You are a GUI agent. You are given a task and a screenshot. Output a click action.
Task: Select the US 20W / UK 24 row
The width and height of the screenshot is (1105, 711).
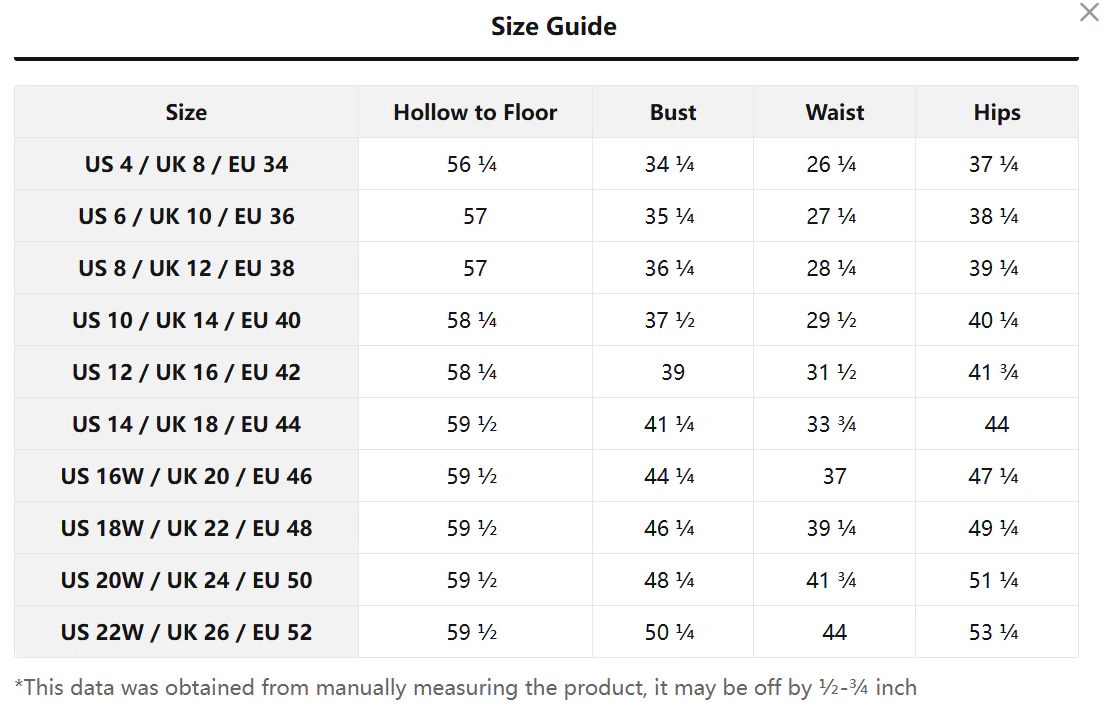click(x=186, y=581)
